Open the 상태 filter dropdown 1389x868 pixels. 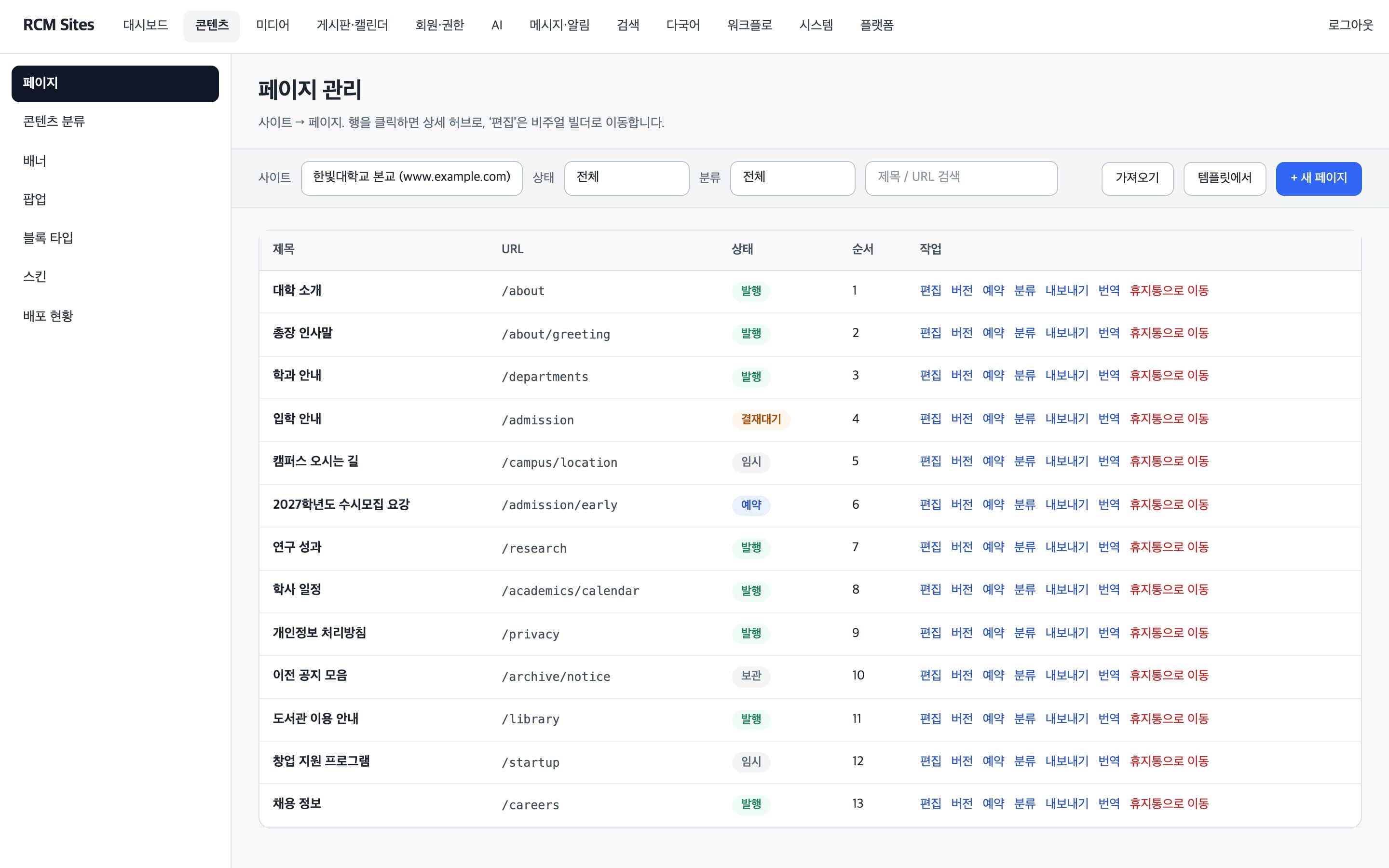[x=626, y=178]
